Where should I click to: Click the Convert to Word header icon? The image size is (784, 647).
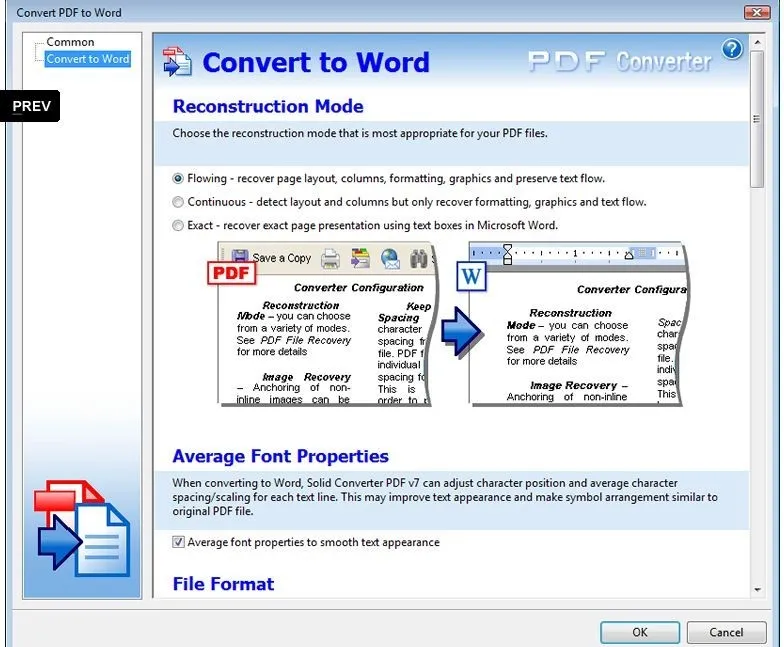(x=177, y=62)
